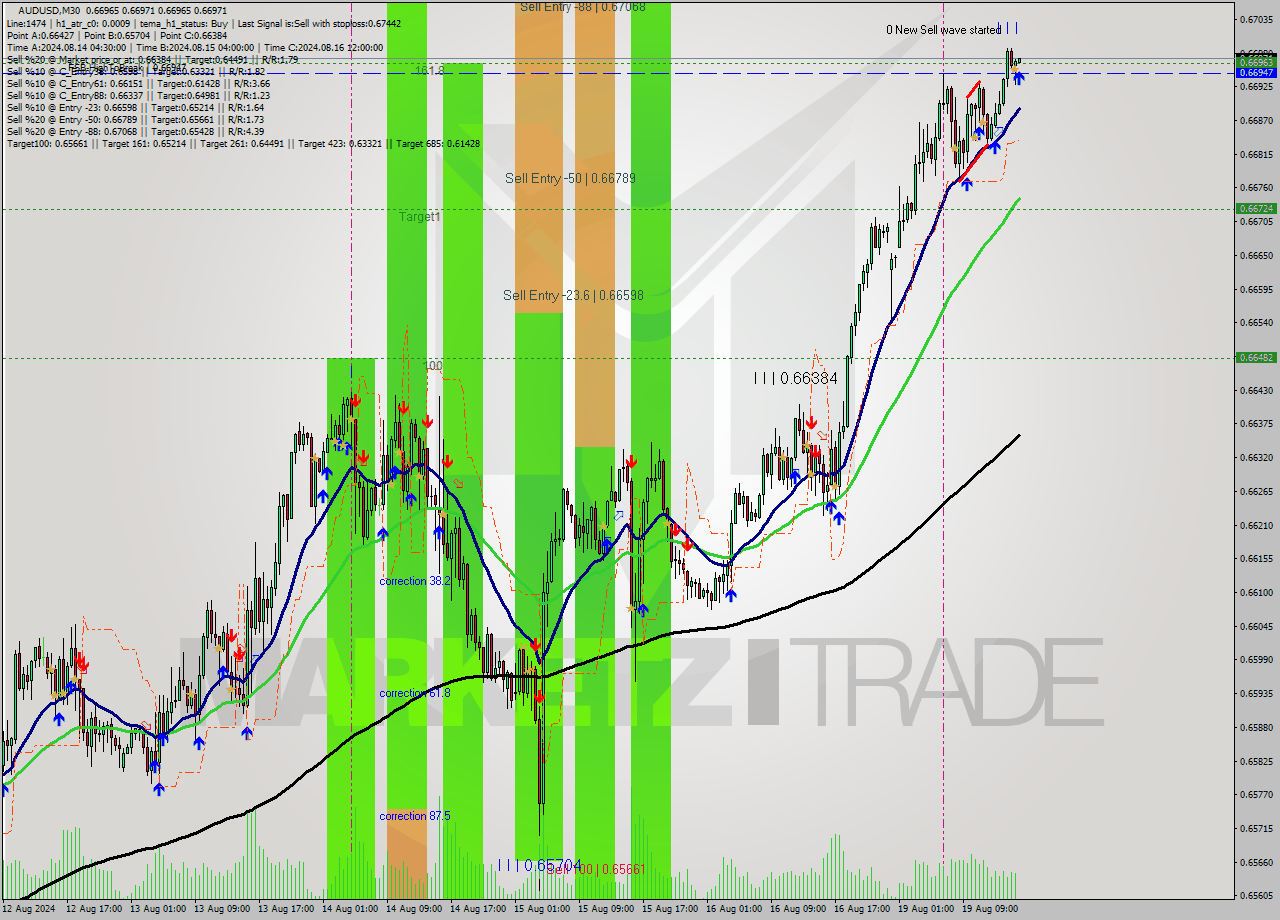Click the 161.8 Fibonacci level label
This screenshot has height=920, width=1280.
point(430,71)
